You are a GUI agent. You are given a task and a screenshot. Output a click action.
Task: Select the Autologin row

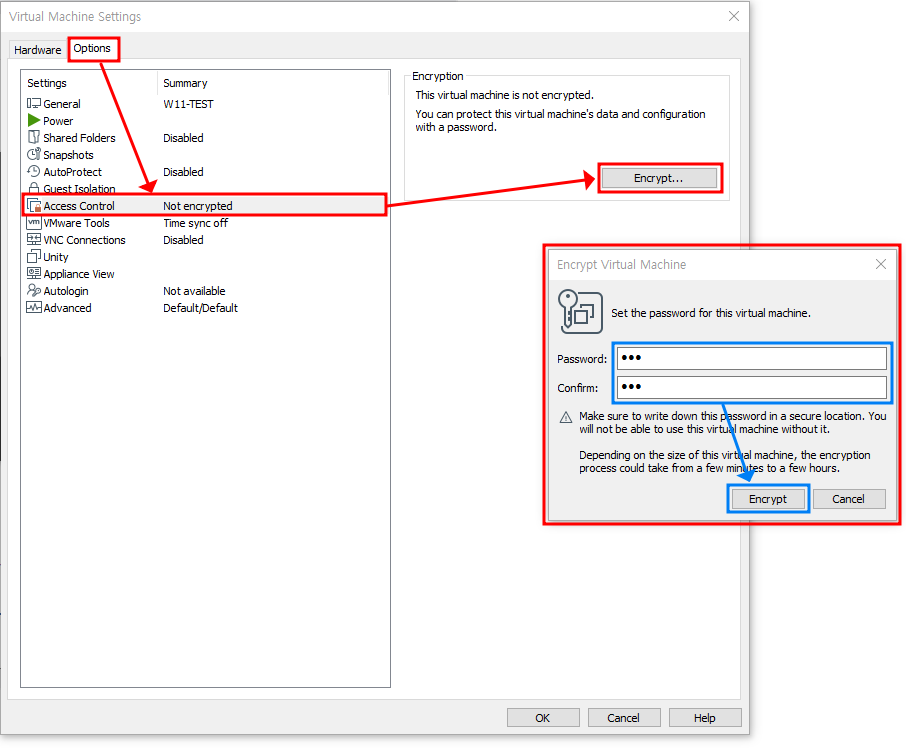click(205, 291)
